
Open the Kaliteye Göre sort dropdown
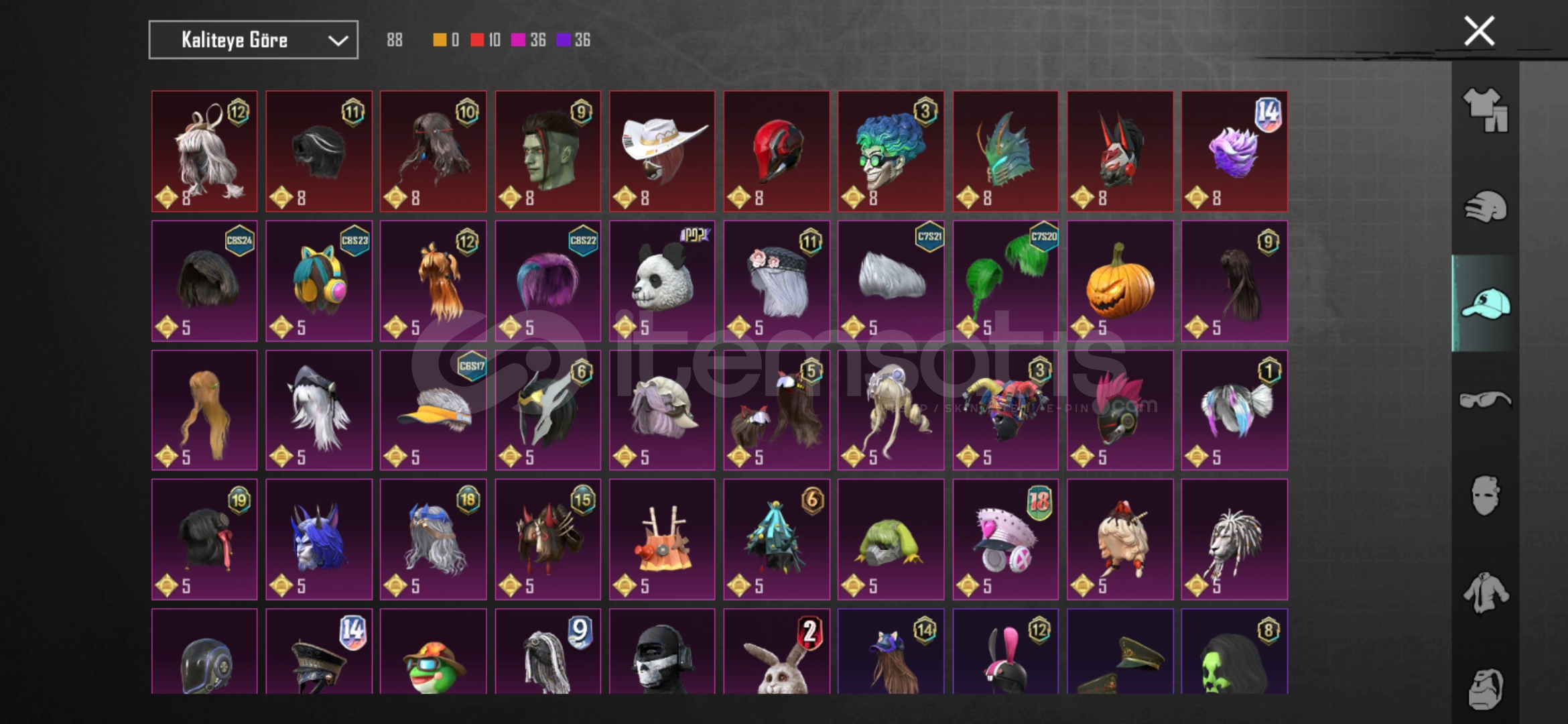[253, 40]
